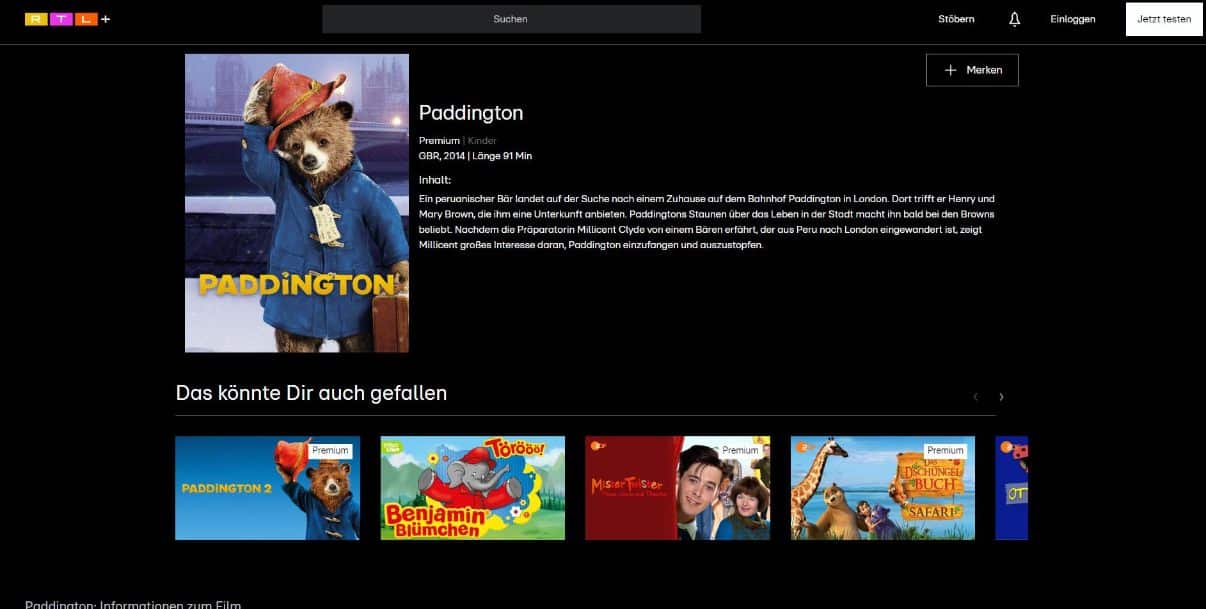Screen dimensions: 1206x609
Task: Go to Einloggen
Action: pyautogui.click(x=1072, y=19)
